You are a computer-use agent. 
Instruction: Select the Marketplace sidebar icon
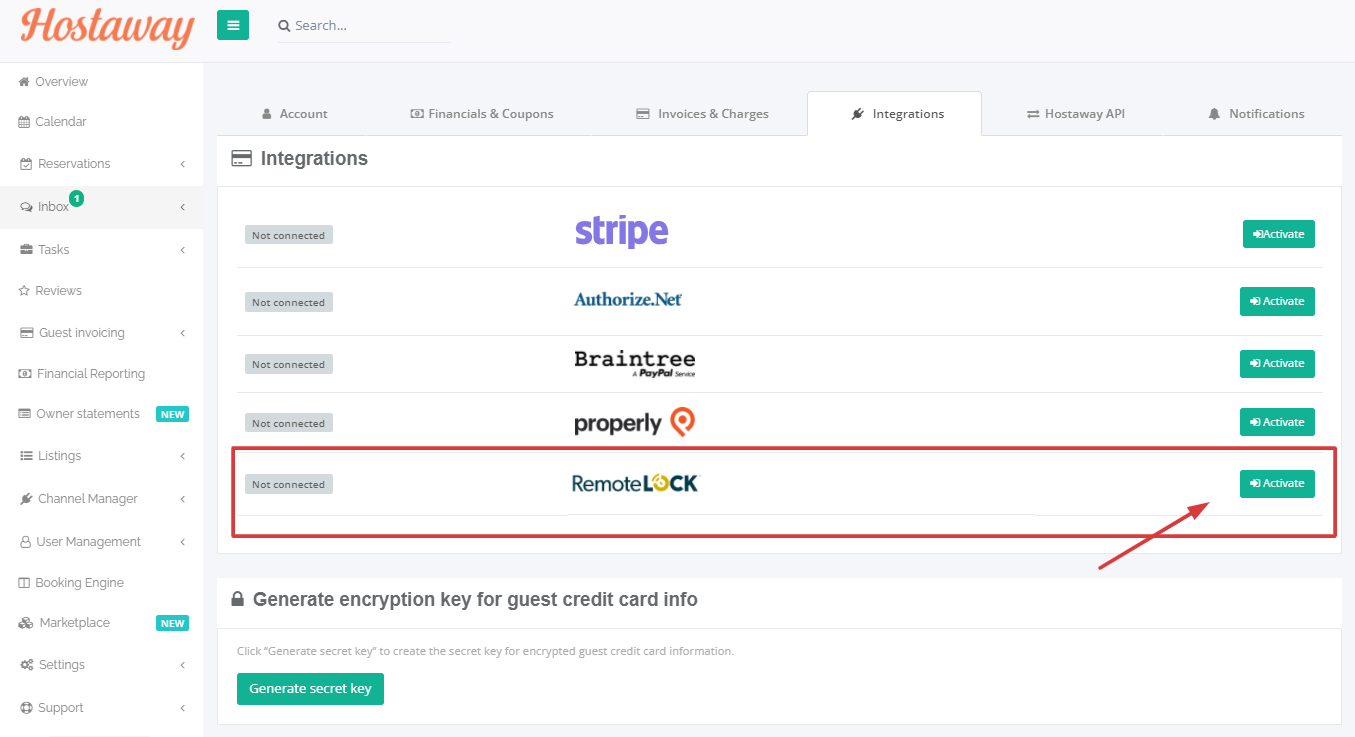(23, 622)
